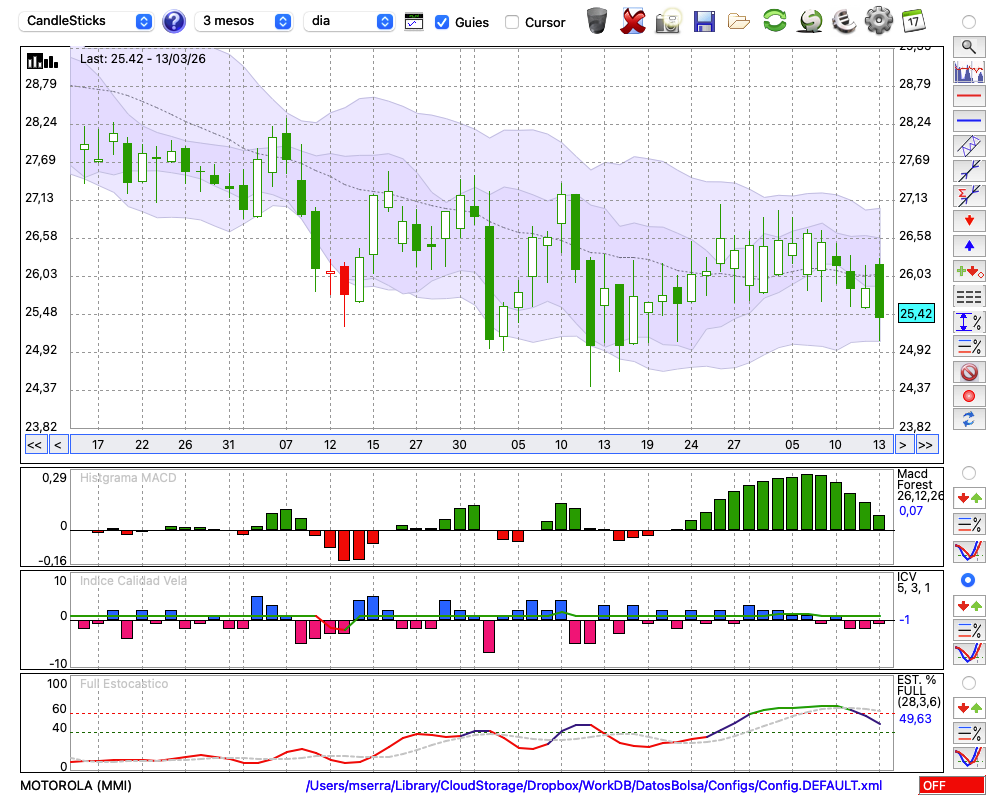
Task: Click the green refresh arrows icon
Action: click(775, 20)
